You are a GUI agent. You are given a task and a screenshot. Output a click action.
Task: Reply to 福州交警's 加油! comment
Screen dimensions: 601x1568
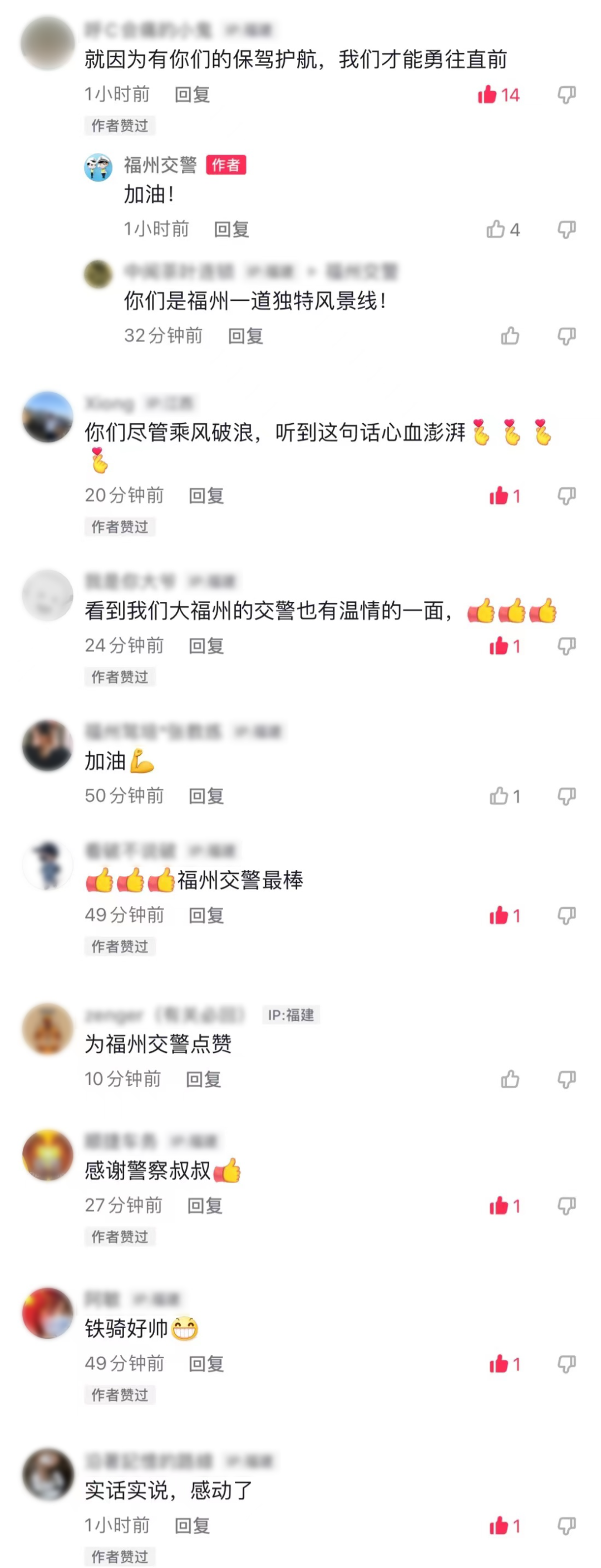pos(231,230)
